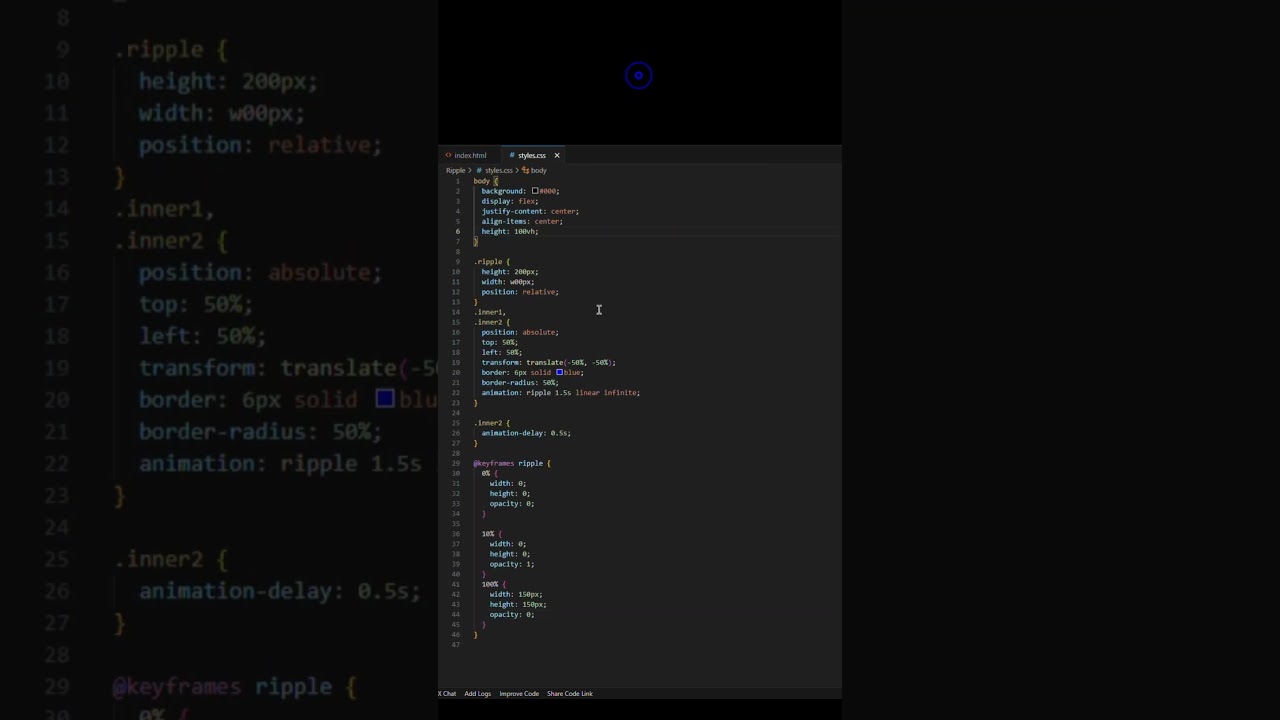This screenshot has height=720, width=1280.
Task: Click the Share Code Link button
Action: [570, 693]
